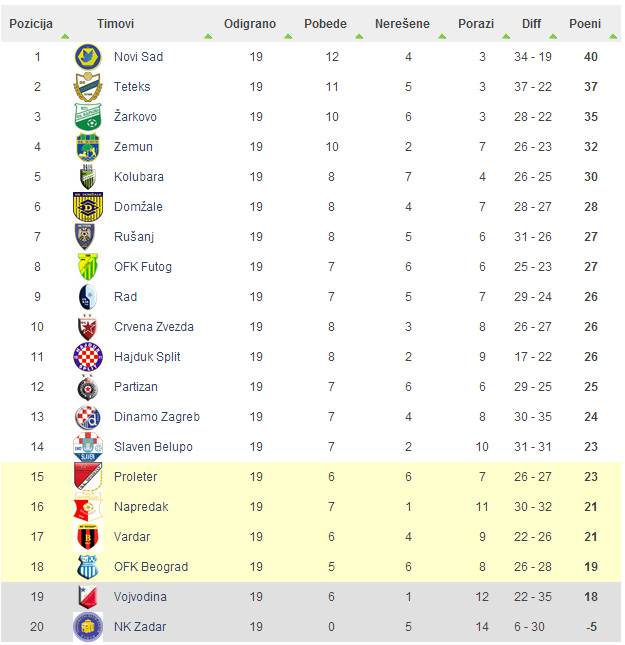Sort by Pobede green arrow
The height and width of the screenshot is (645, 625).
(x=359, y=37)
